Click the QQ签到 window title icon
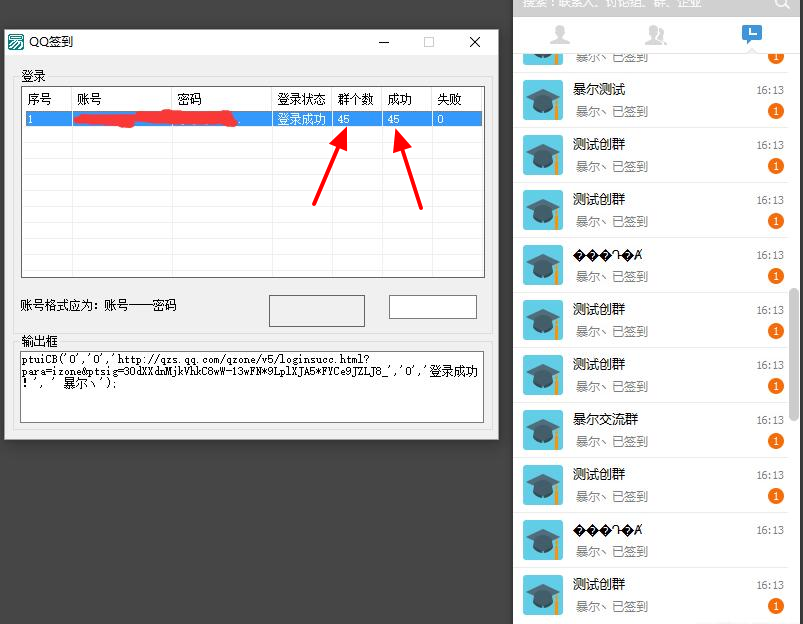 point(16,42)
